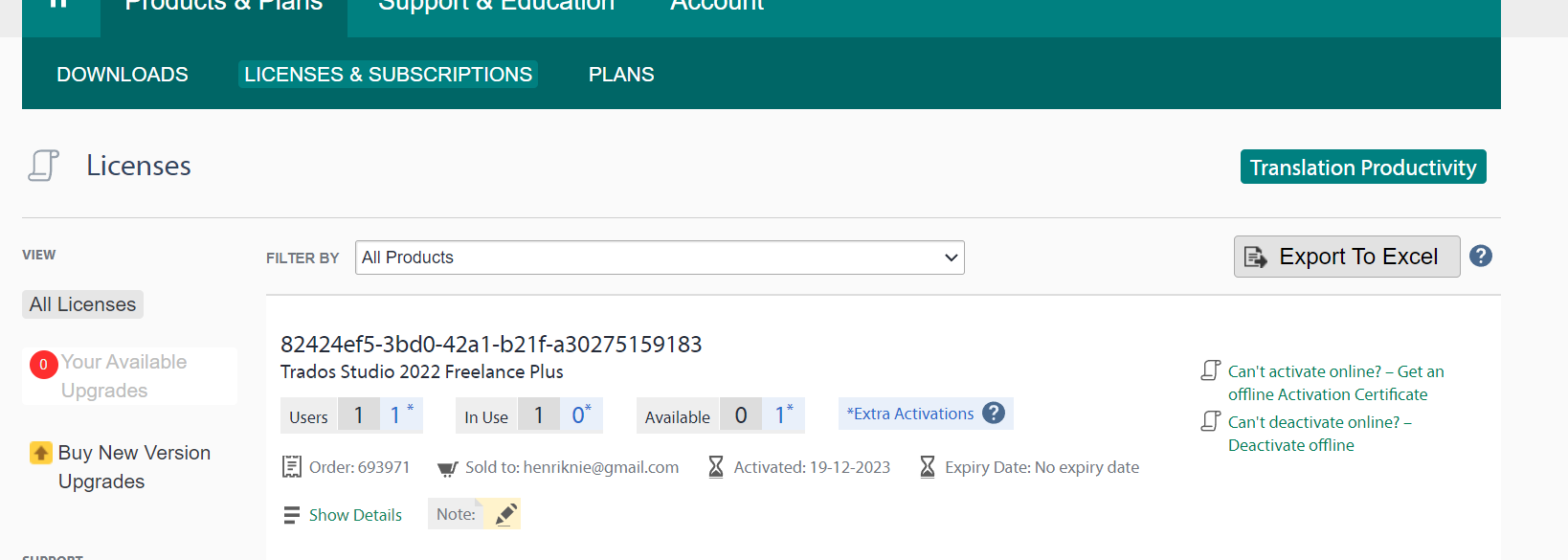The height and width of the screenshot is (560, 1568).
Task: Click the shopping cart Sold to icon
Action: 447,468
